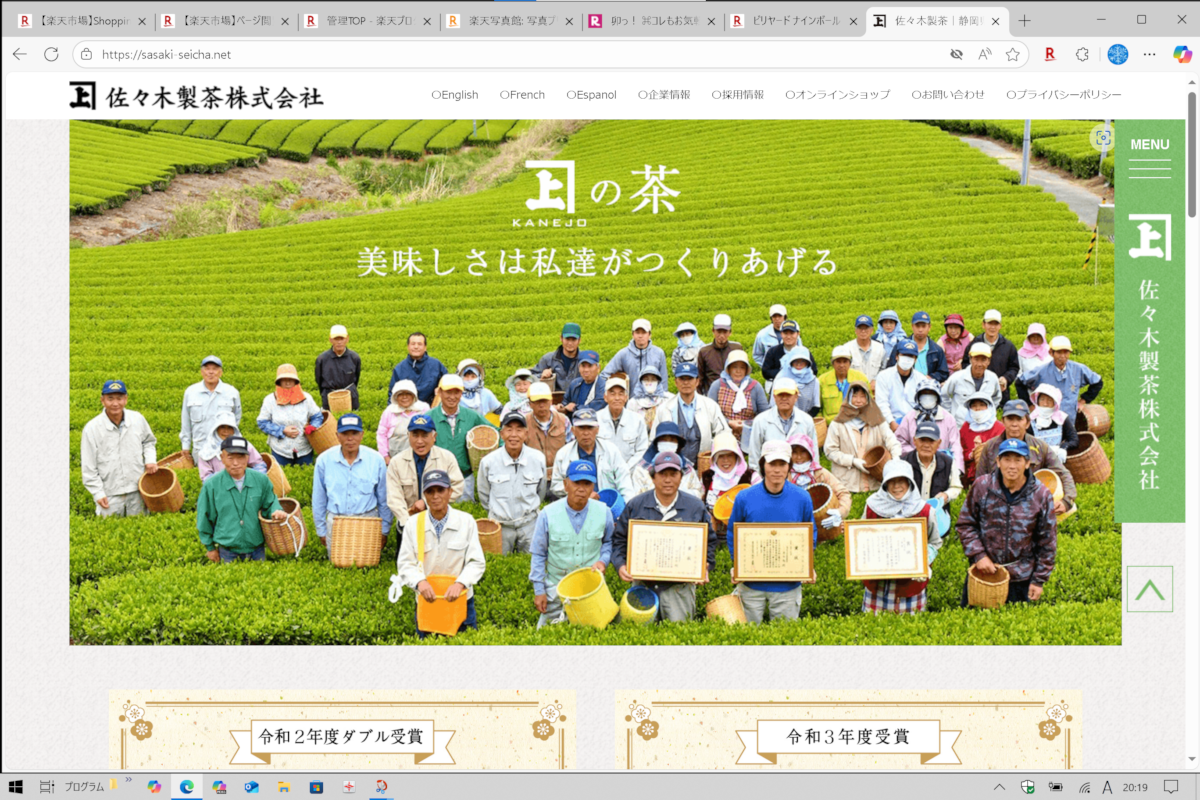Click the English language link
The height and width of the screenshot is (800, 1200).
pyautogui.click(x=455, y=95)
